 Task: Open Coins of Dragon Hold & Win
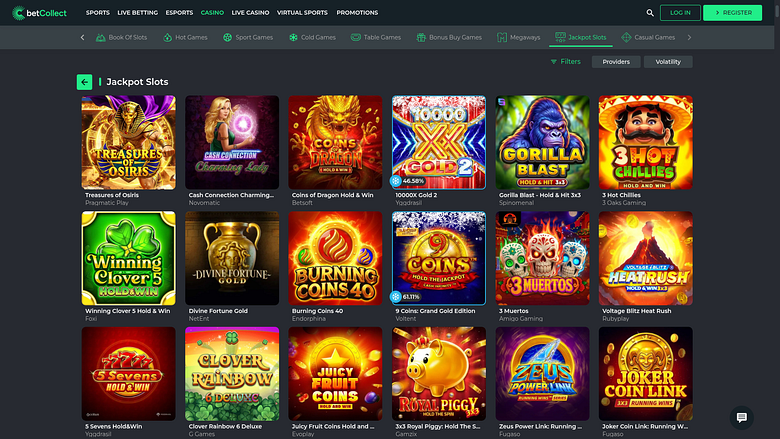335,143
